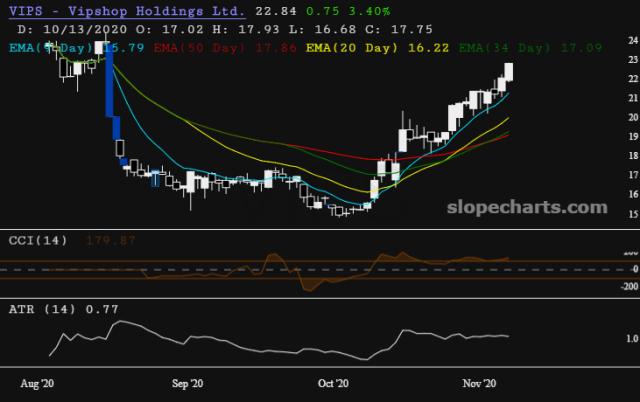Select the Sep '20 date axis label
This screenshot has height=402, width=640.
pyautogui.click(x=188, y=384)
